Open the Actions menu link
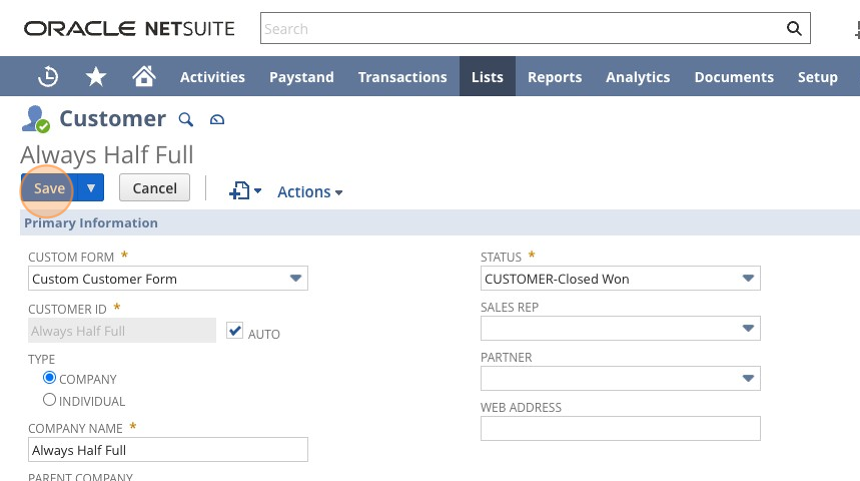This screenshot has width=860, height=481. tap(310, 192)
